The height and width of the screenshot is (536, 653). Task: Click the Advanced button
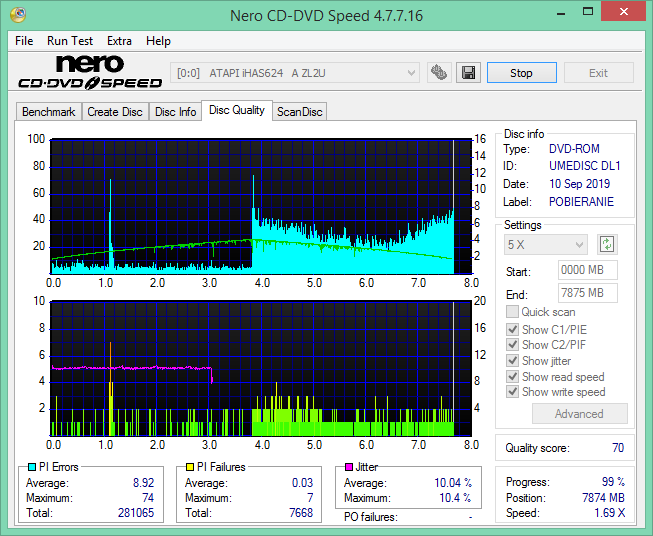(579, 414)
